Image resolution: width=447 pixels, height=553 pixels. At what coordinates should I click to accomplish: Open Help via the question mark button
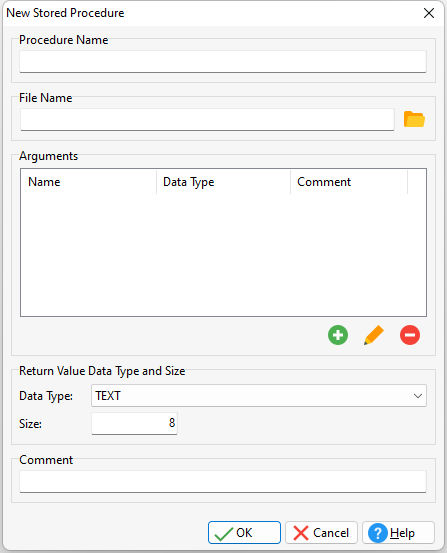(398, 533)
